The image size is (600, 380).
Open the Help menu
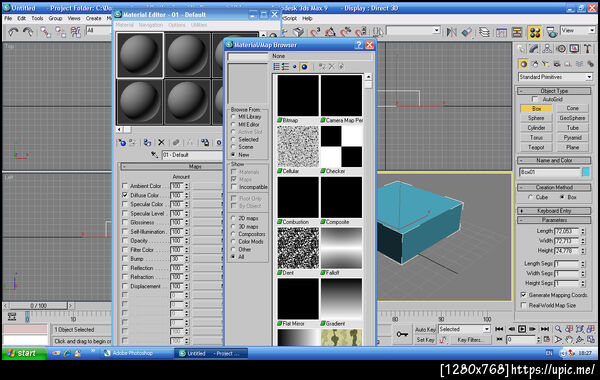coord(307,18)
